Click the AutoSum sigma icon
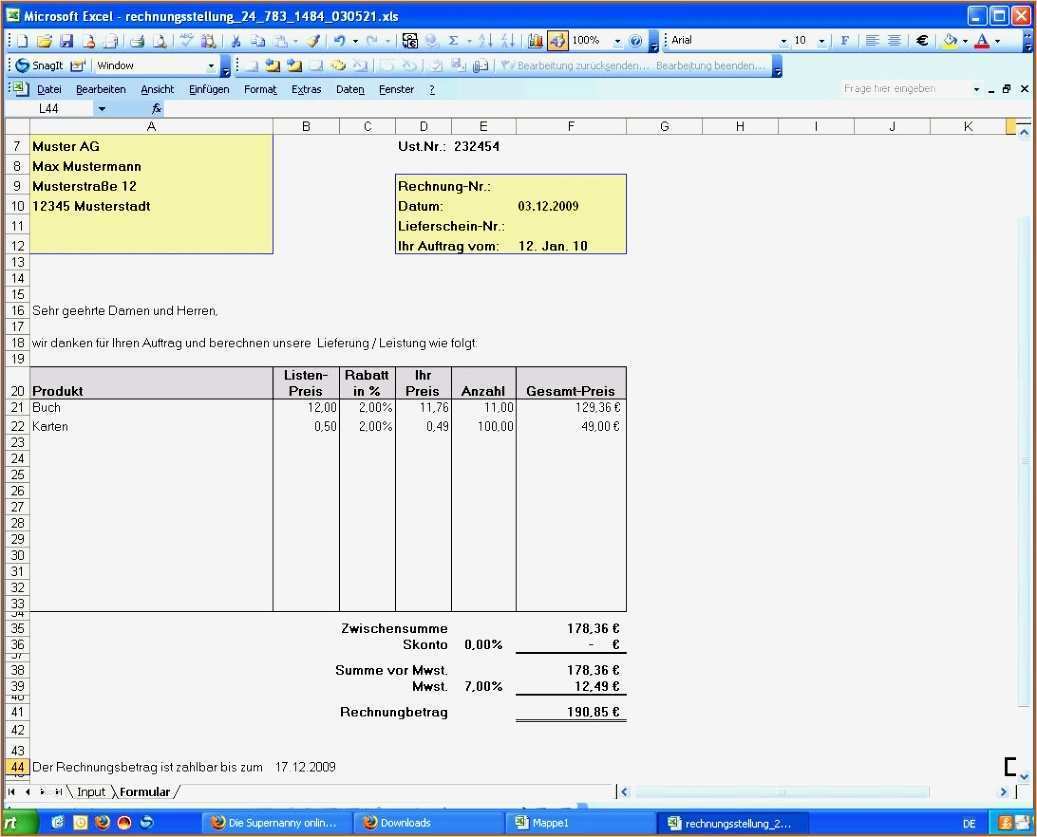 453,41
